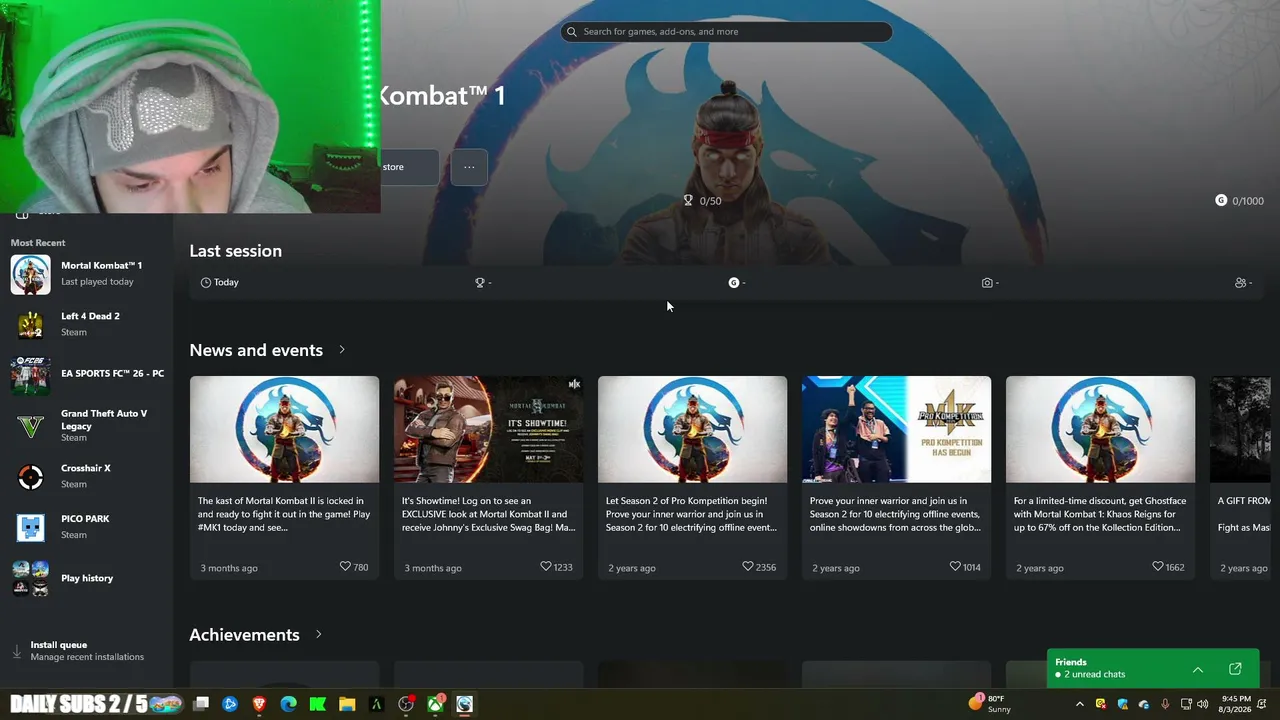Click the Last session friends icon

pyautogui.click(x=1241, y=283)
